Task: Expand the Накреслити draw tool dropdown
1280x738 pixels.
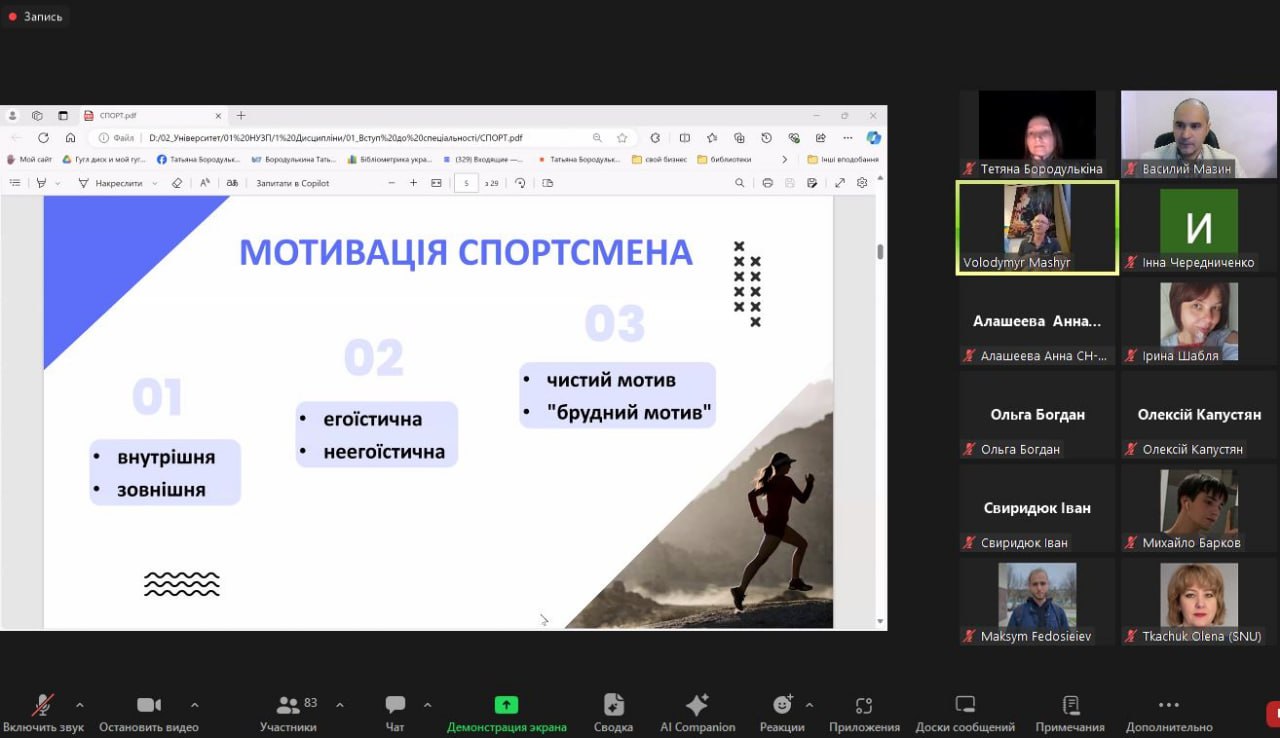Action: point(155,183)
